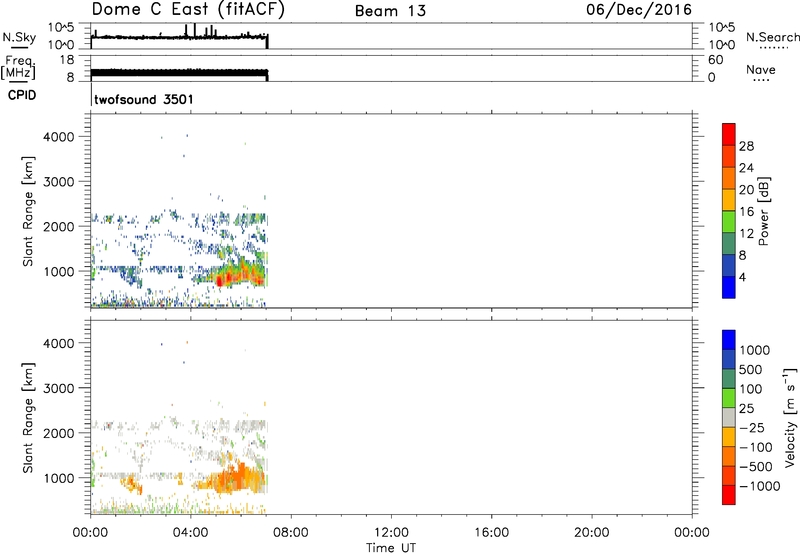Click the '25' Velocity colorbar label
The height and width of the screenshot is (554, 800).
(x=746, y=409)
